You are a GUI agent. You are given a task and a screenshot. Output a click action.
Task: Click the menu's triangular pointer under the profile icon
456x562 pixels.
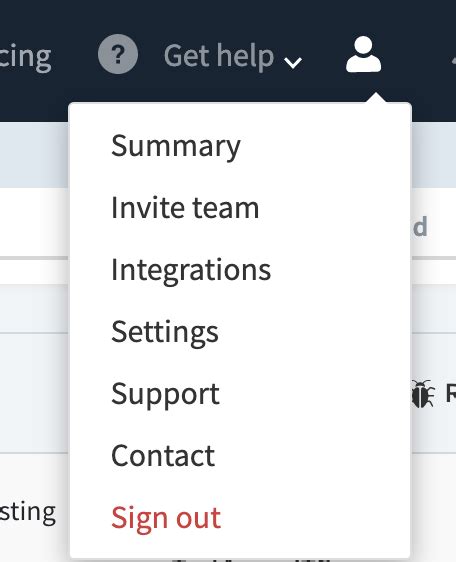375,98
